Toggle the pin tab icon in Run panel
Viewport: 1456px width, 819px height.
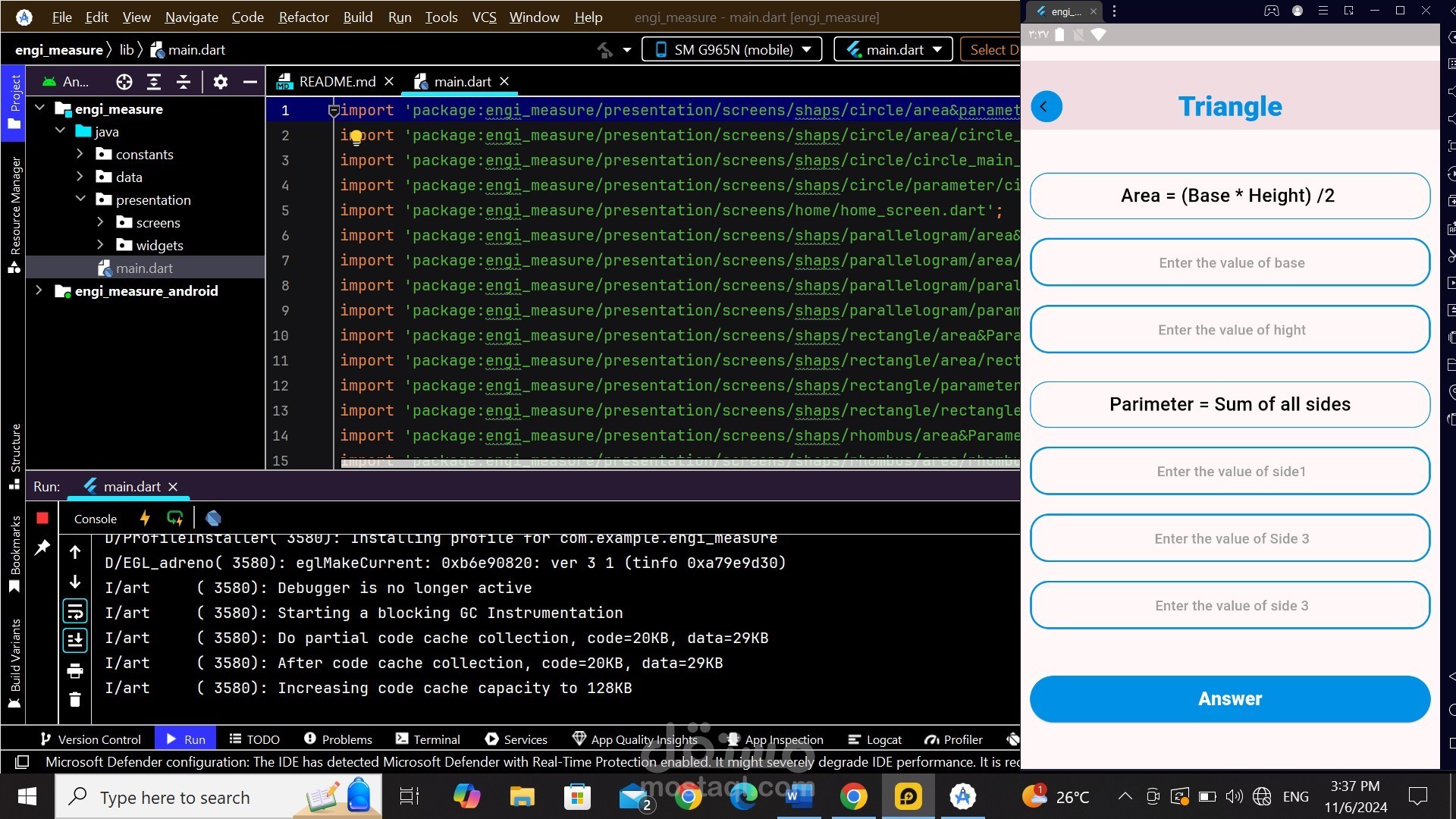pyautogui.click(x=42, y=547)
